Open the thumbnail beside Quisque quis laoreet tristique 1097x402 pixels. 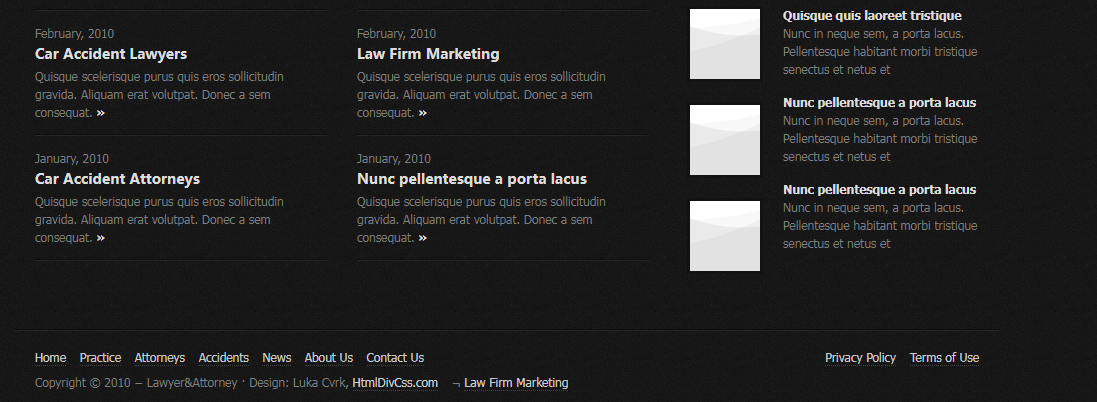[725, 44]
